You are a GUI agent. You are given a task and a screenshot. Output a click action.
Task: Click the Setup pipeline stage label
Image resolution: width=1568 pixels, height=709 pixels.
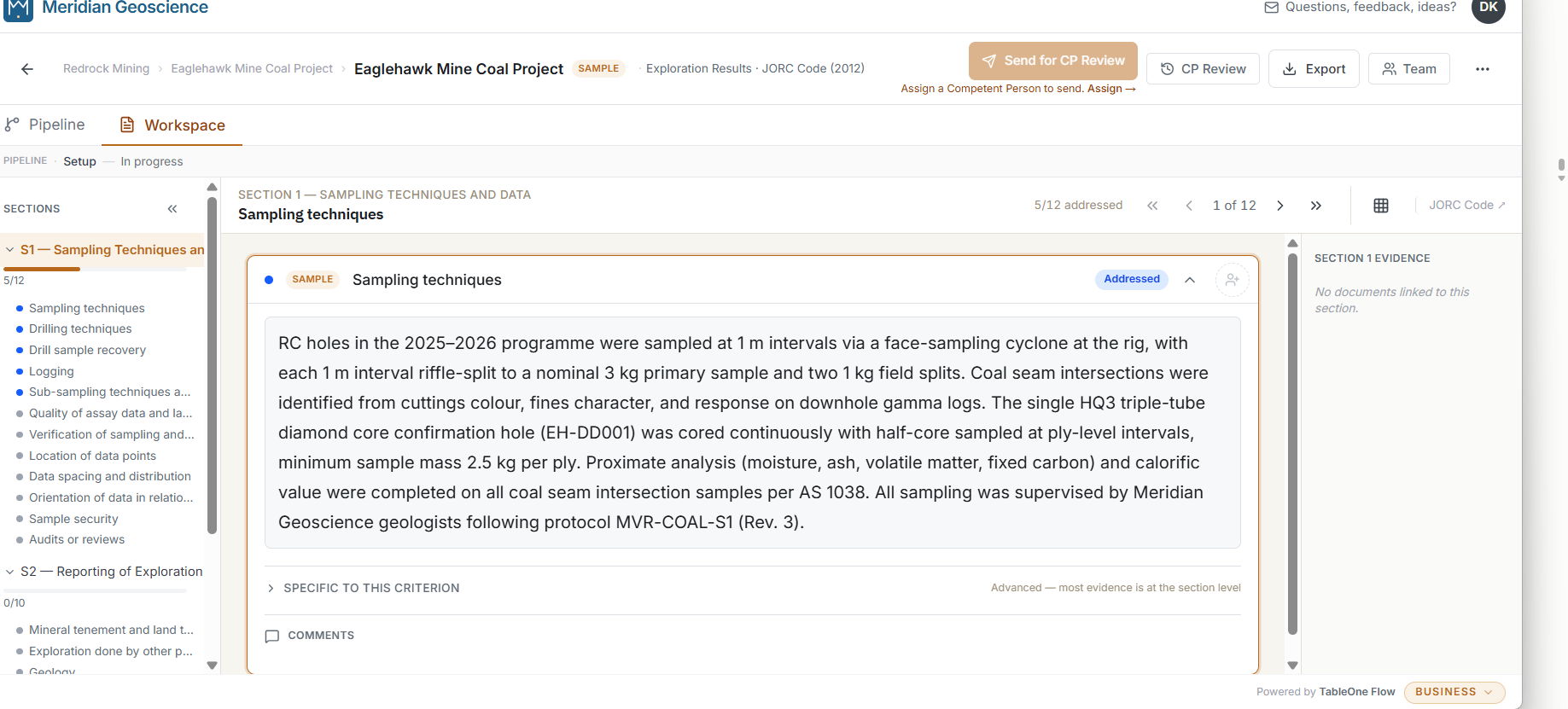click(x=79, y=162)
